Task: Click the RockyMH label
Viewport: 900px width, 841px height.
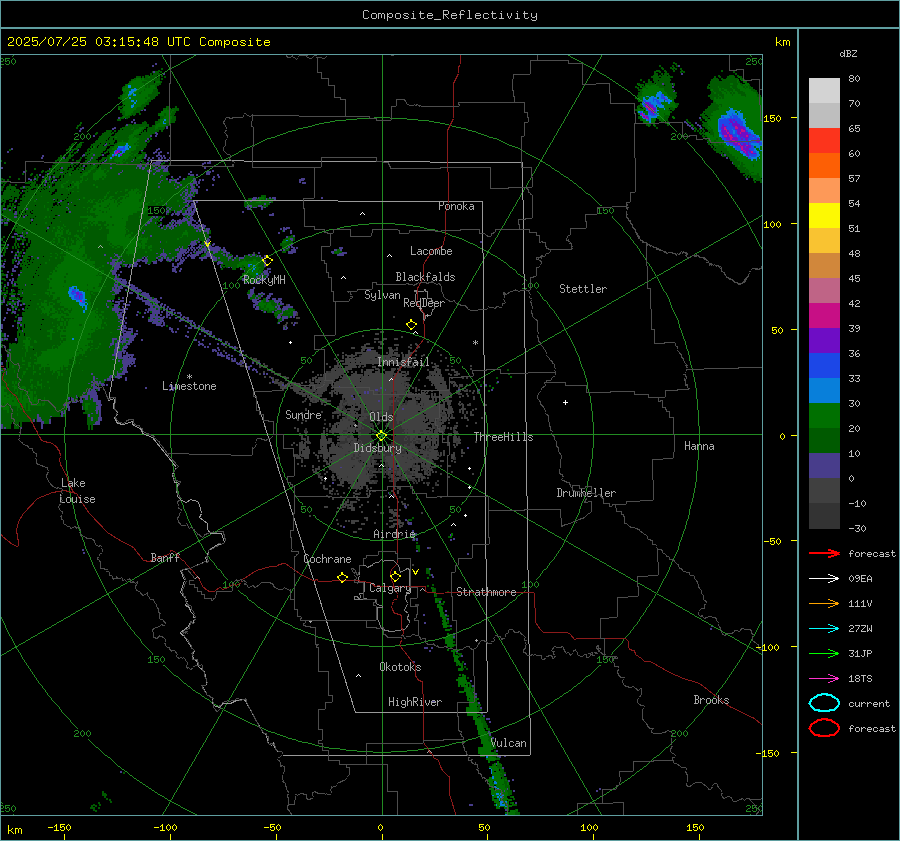Action: [x=264, y=280]
